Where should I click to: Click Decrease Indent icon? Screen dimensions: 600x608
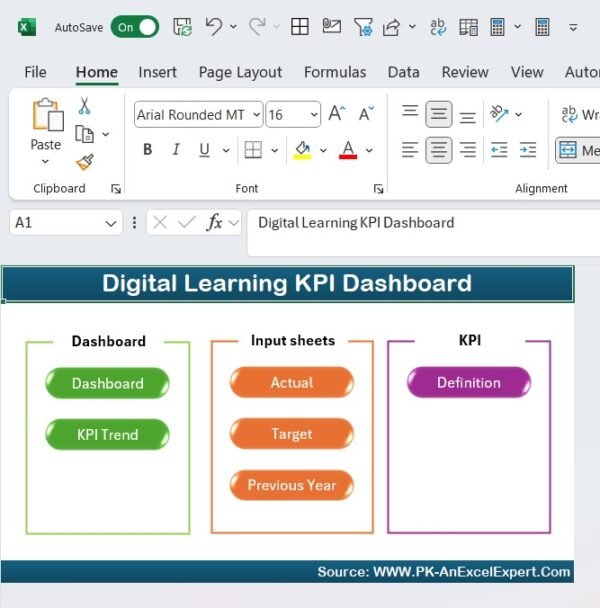pyautogui.click(x=499, y=150)
